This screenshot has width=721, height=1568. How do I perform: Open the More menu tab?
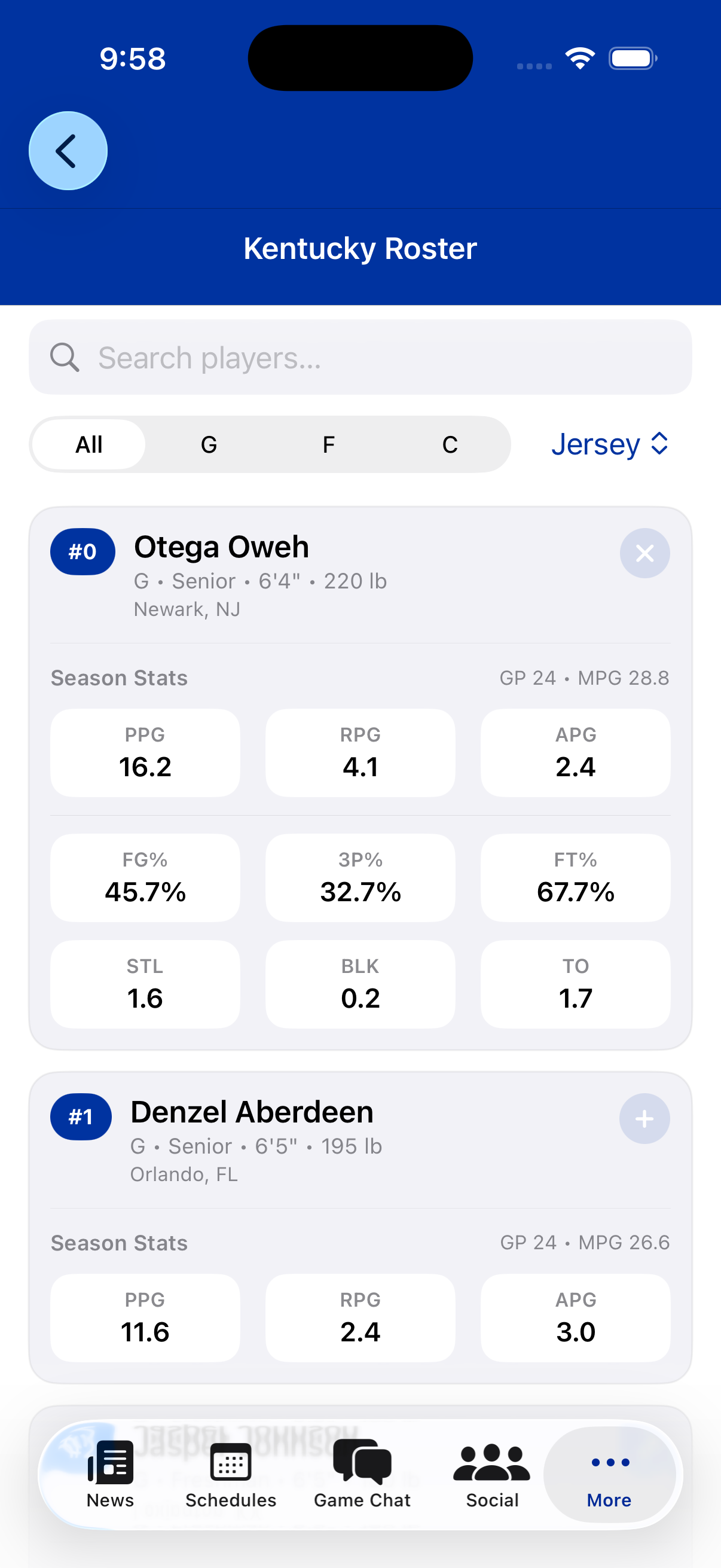pos(609,1474)
